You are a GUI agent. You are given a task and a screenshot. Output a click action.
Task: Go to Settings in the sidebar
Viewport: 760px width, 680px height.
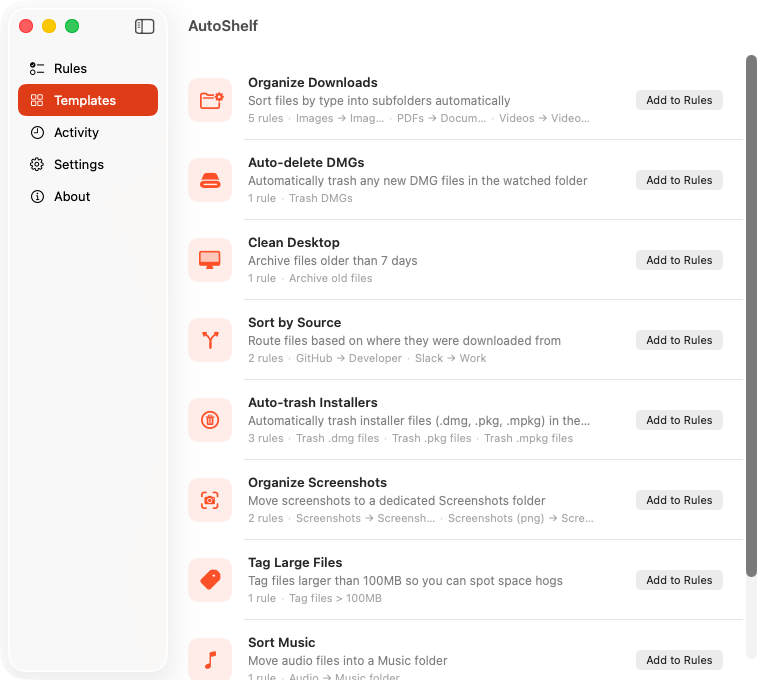pos(88,164)
